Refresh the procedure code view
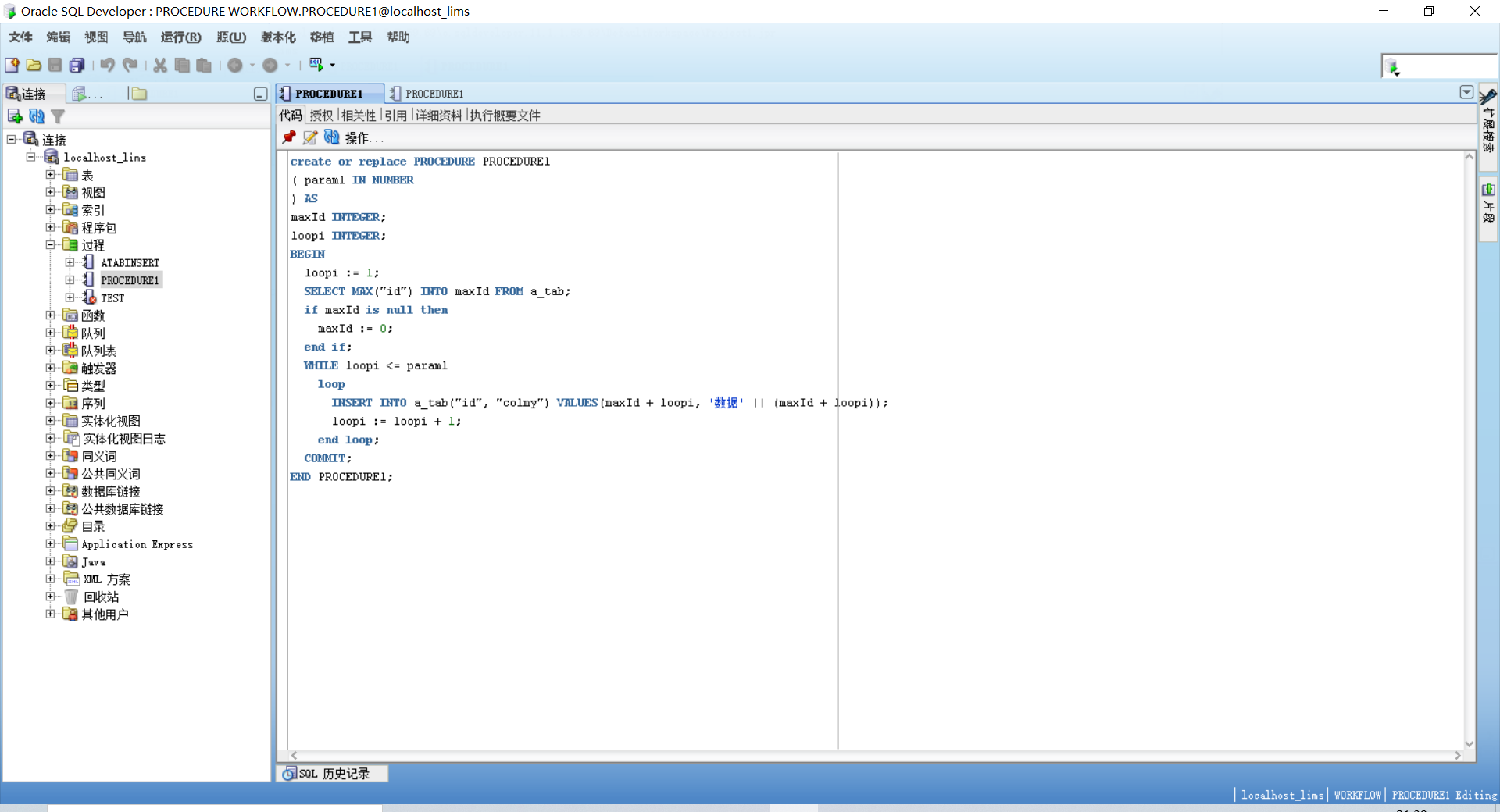The height and width of the screenshot is (812, 1500). (x=332, y=137)
